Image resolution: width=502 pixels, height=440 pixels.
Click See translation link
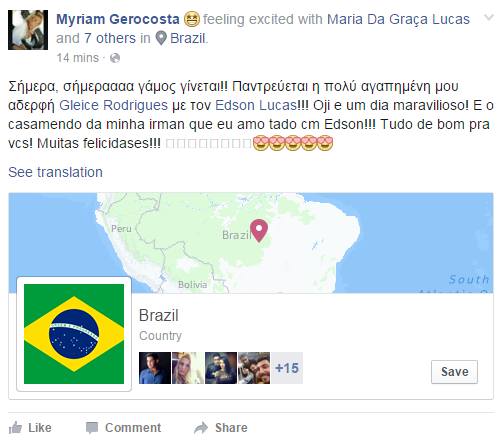55,172
